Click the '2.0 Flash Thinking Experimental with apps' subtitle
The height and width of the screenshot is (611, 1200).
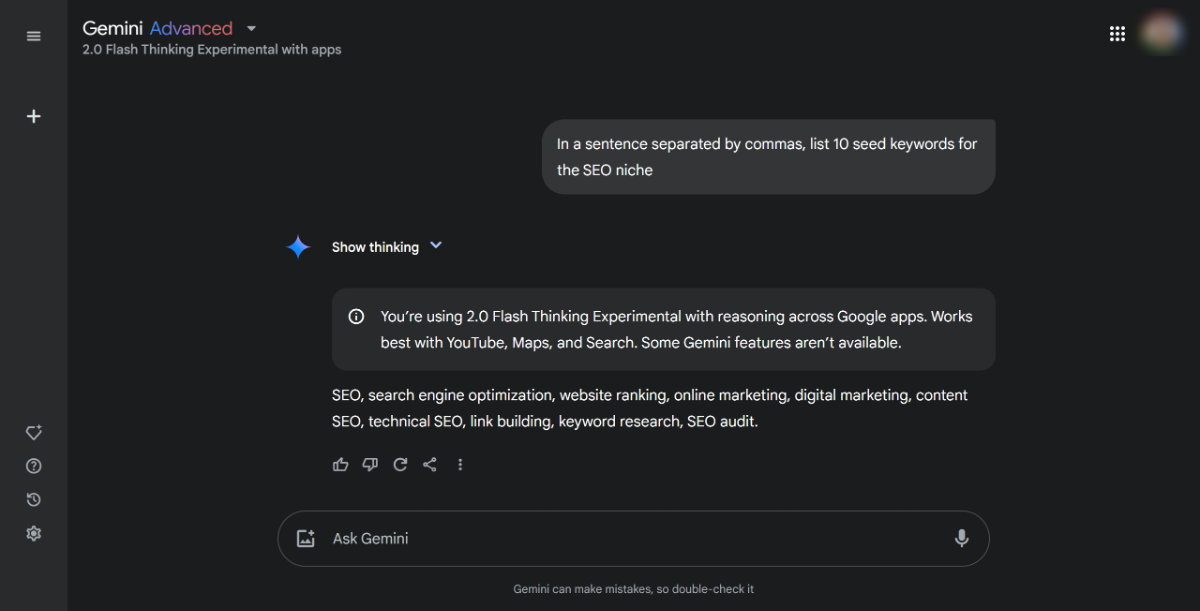click(212, 49)
